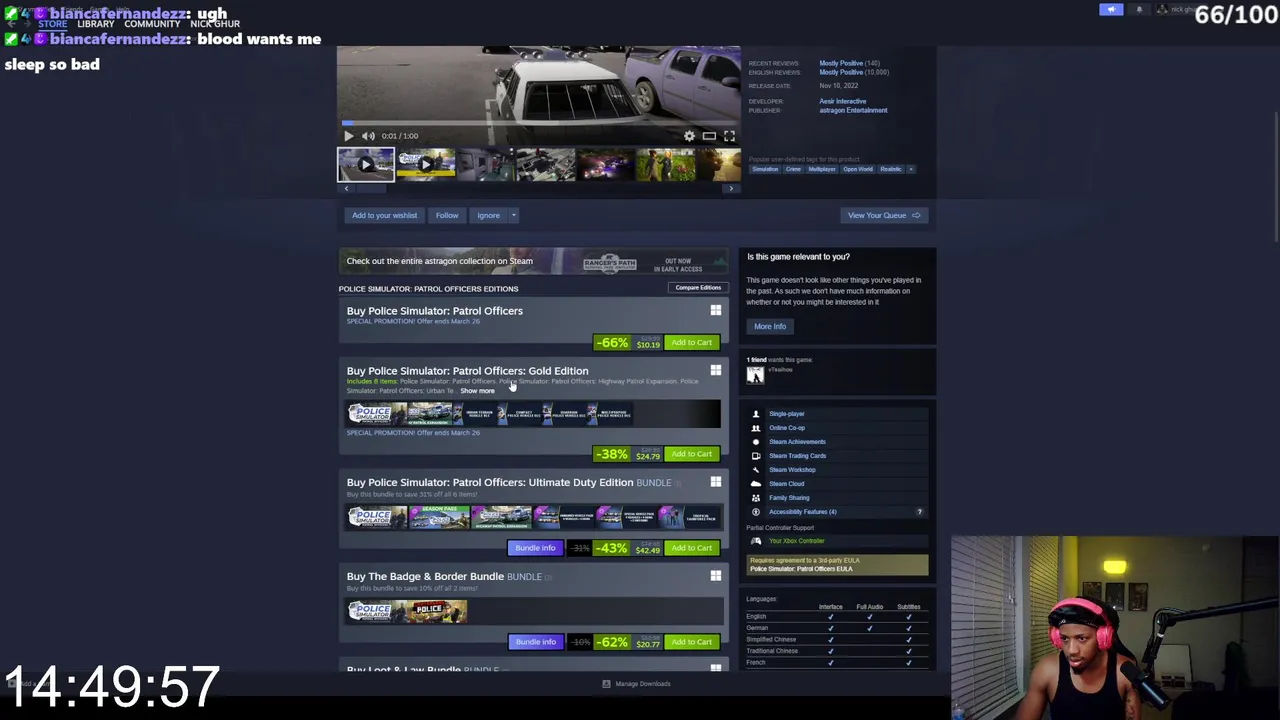Add Badge & Border Bundle to cart
This screenshot has height=720, width=1280.
[692, 642]
